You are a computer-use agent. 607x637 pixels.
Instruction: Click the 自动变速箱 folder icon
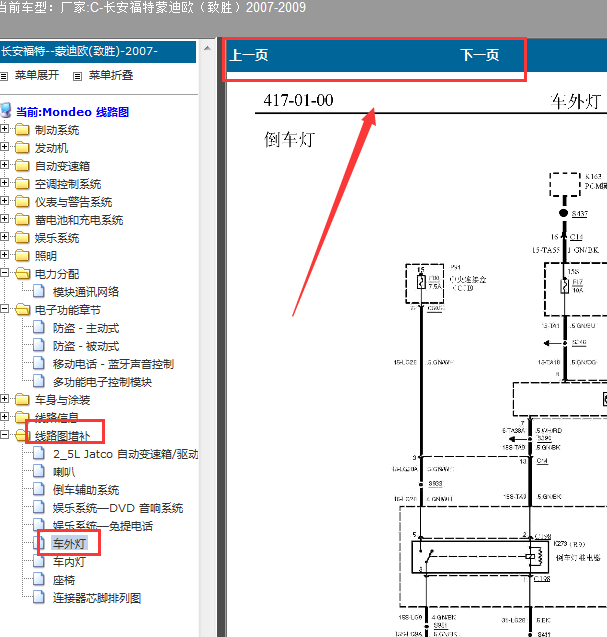click(22, 165)
